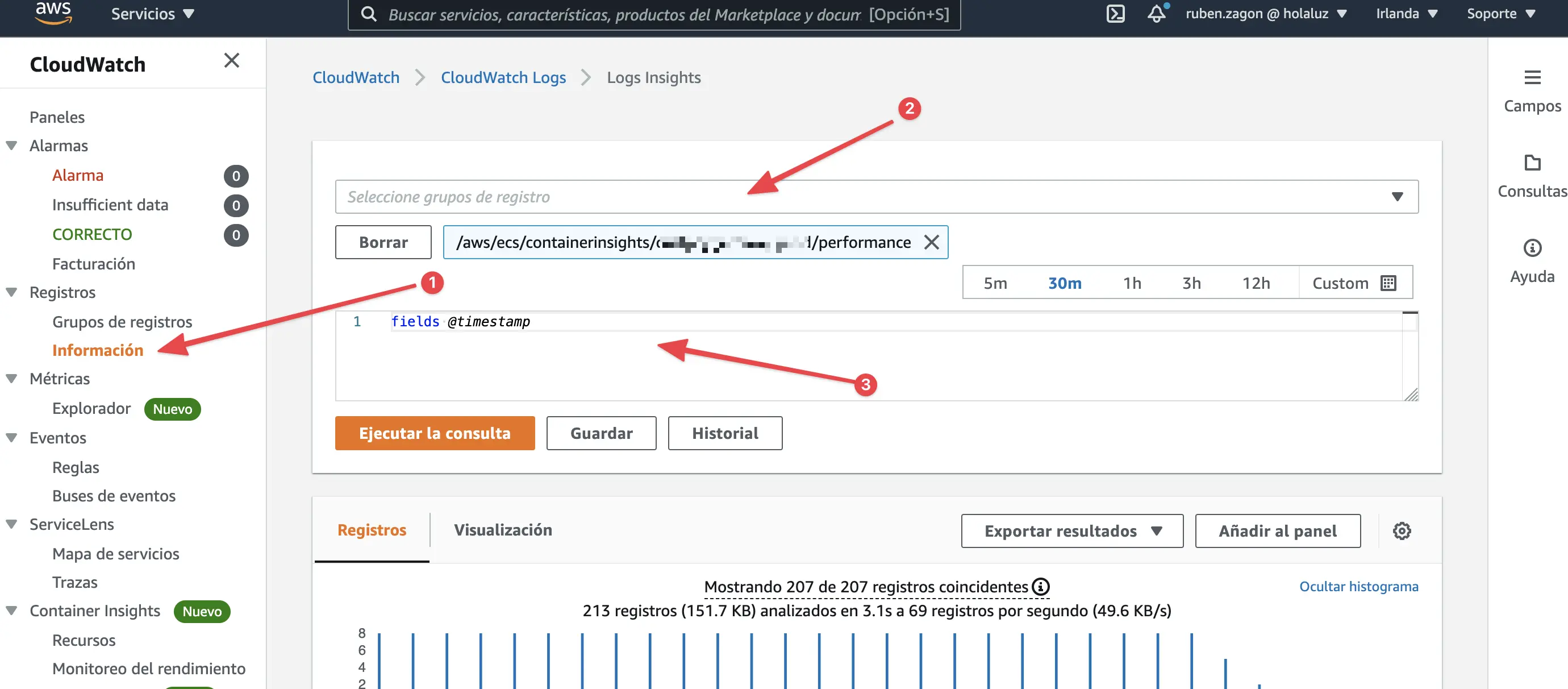Image resolution: width=1568 pixels, height=689 pixels.
Task: Open Paneles in the sidebar
Action: click(x=57, y=117)
